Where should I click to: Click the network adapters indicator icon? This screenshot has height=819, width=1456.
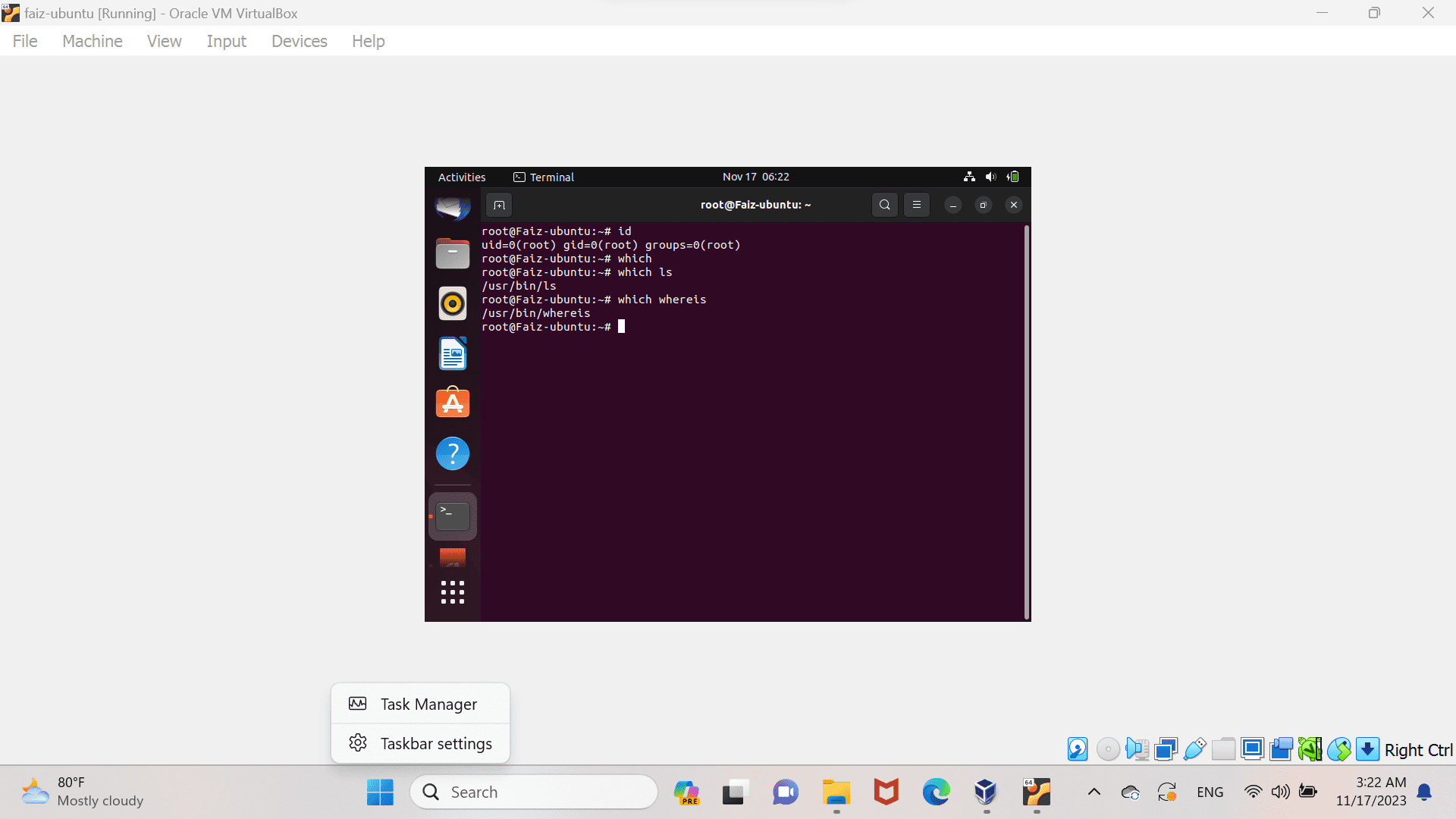coord(1166,749)
